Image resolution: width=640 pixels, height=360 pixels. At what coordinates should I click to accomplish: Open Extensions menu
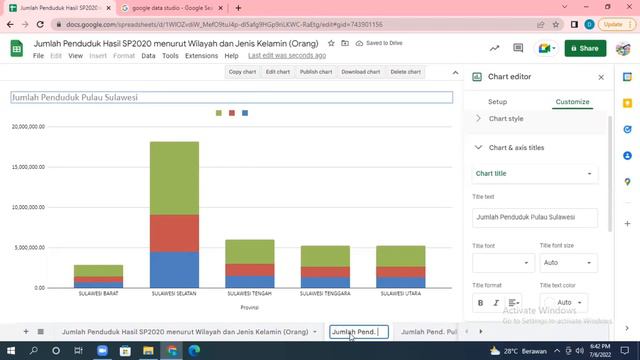click(201, 56)
